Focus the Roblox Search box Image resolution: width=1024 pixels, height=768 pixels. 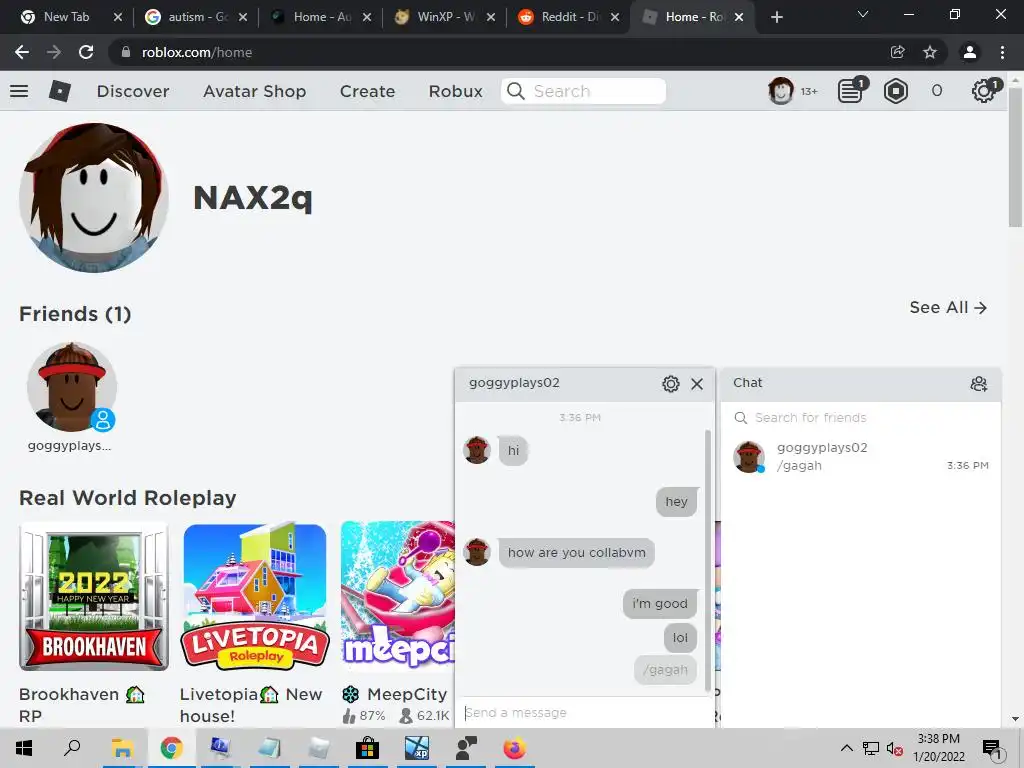coord(583,91)
